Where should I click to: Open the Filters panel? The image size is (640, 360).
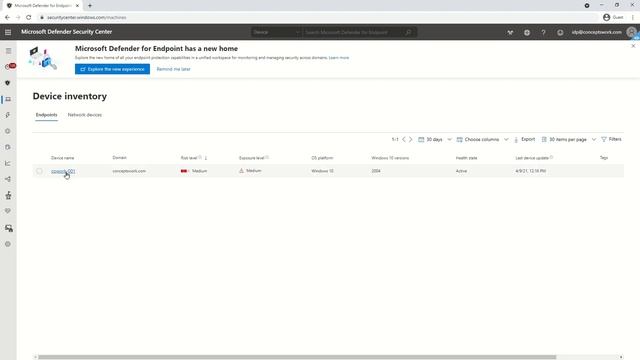611,139
